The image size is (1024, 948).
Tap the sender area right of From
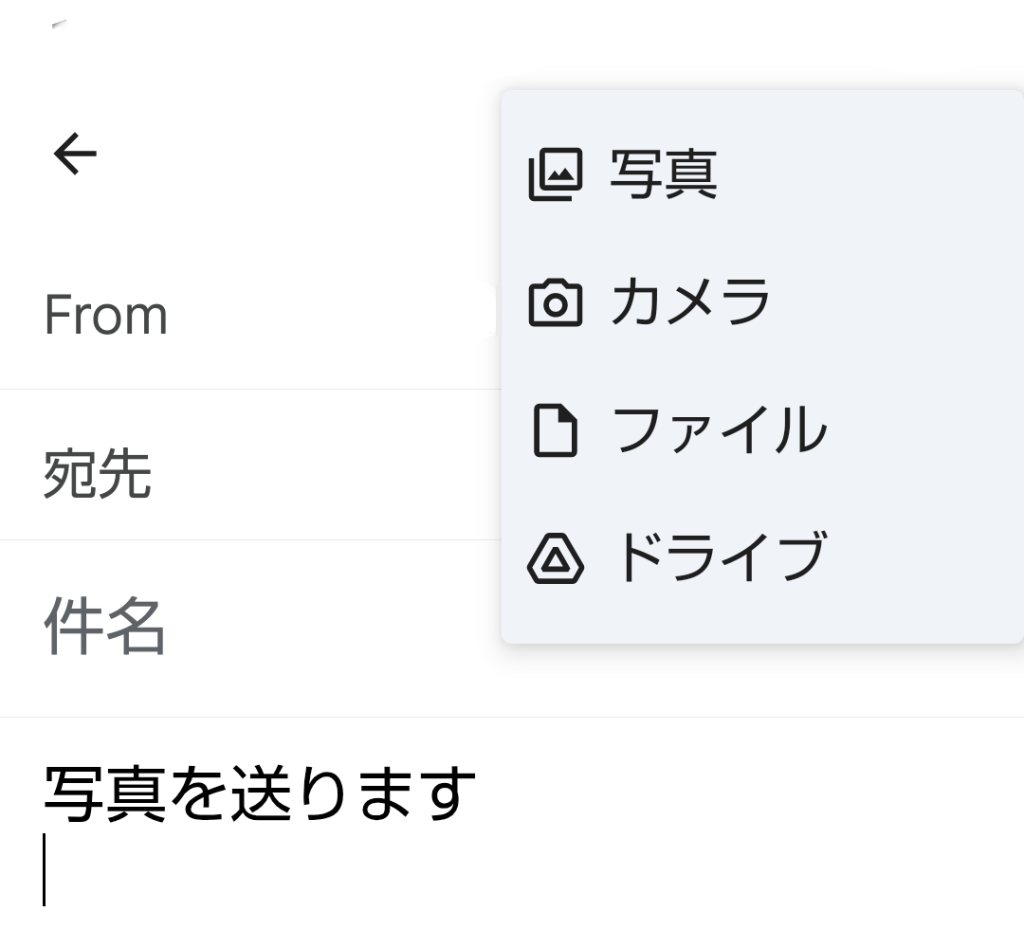330,316
